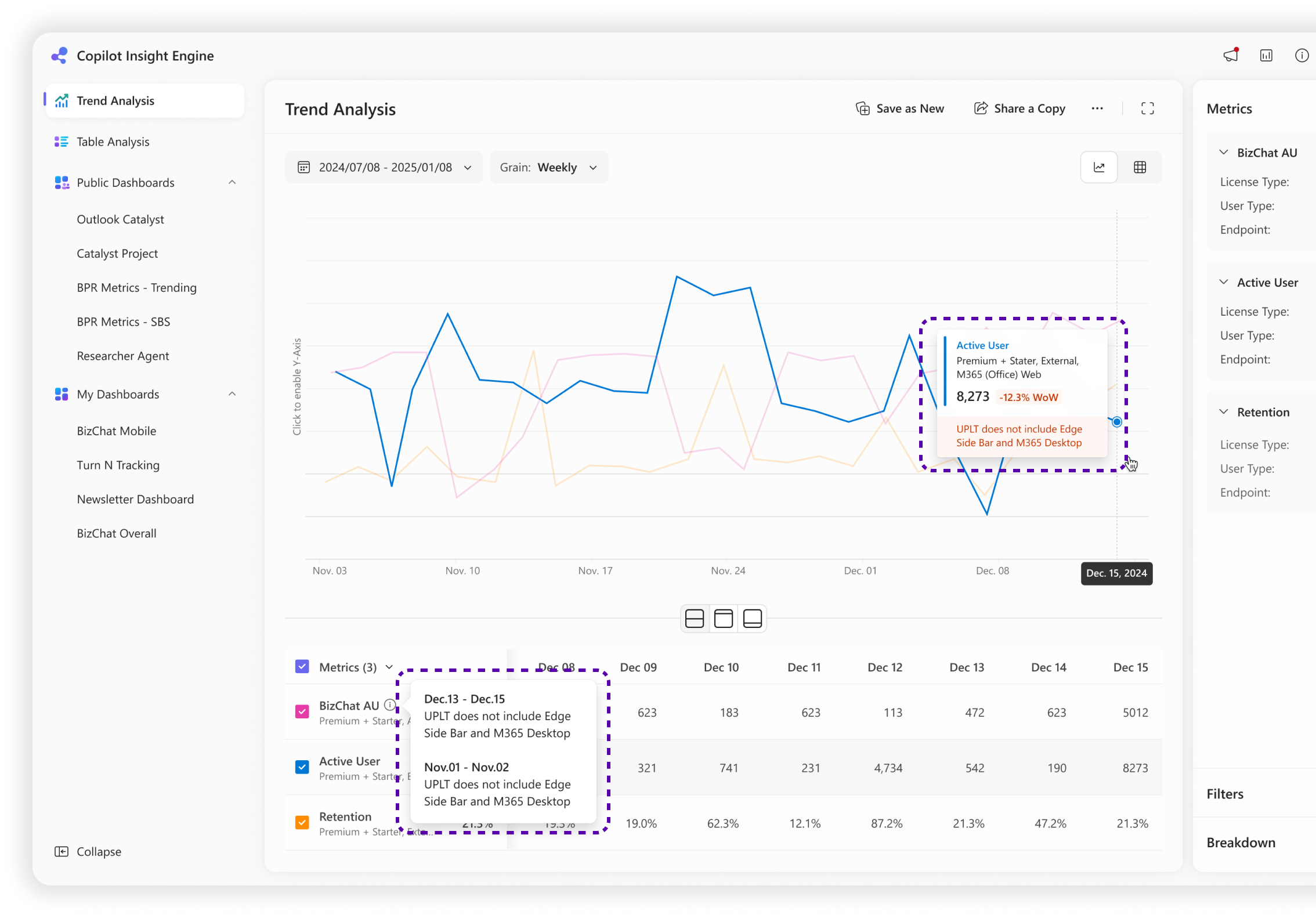This screenshot has height=918, width=1316.
Task: Toggle the Retention metric checkbox
Action: click(302, 823)
